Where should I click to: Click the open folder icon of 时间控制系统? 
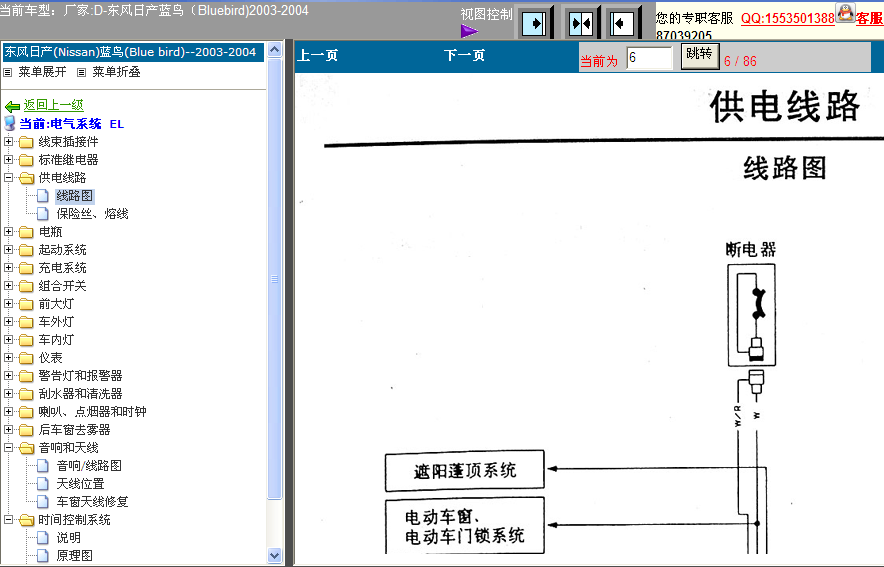tap(26, 520)
